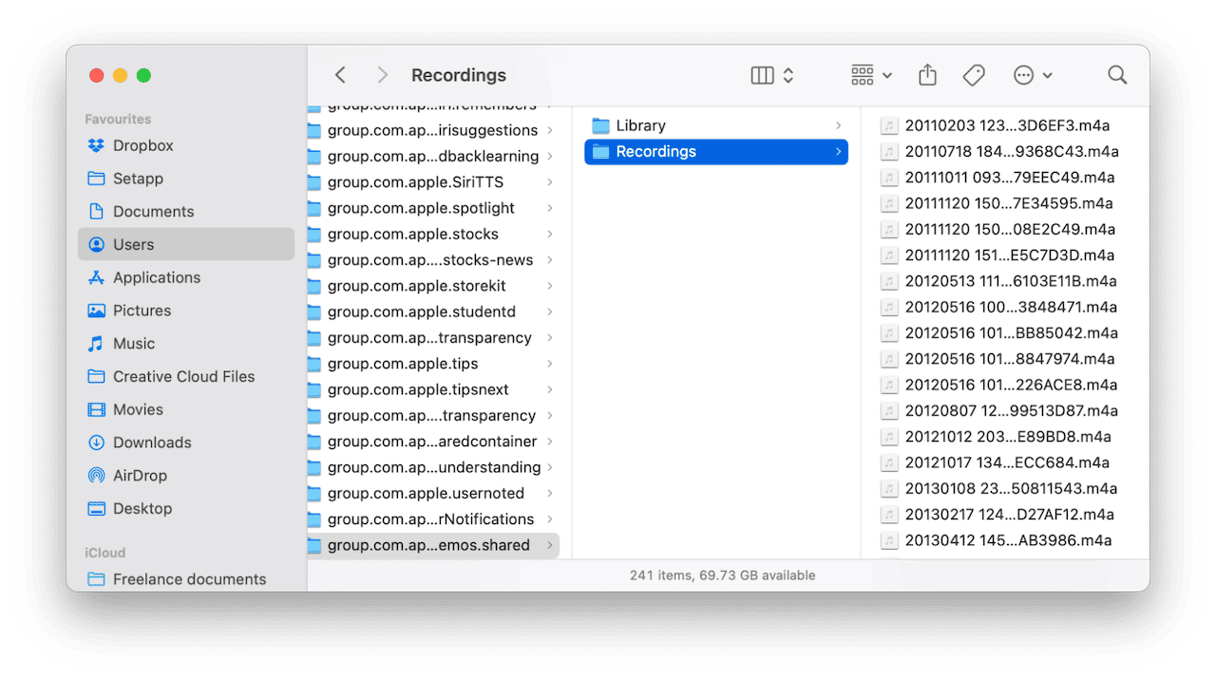Screen dimensions: 1216x679
Task: Select Dropbox in the sidebar
Action: (143, 145)
